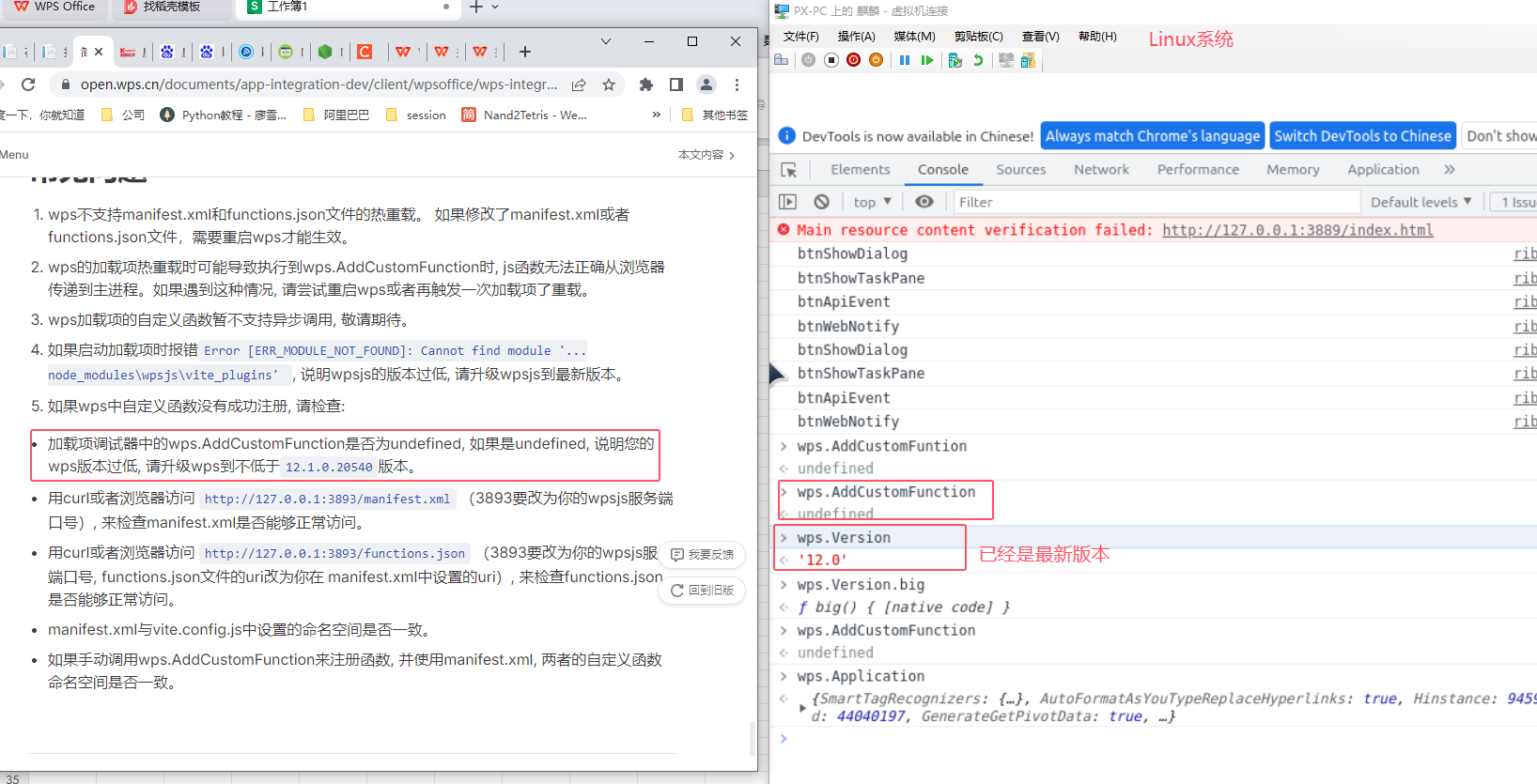This screenshot has width=1537, height=784.
Task: Open the top JavaScript context dropdown
Action: click(873, 202)
